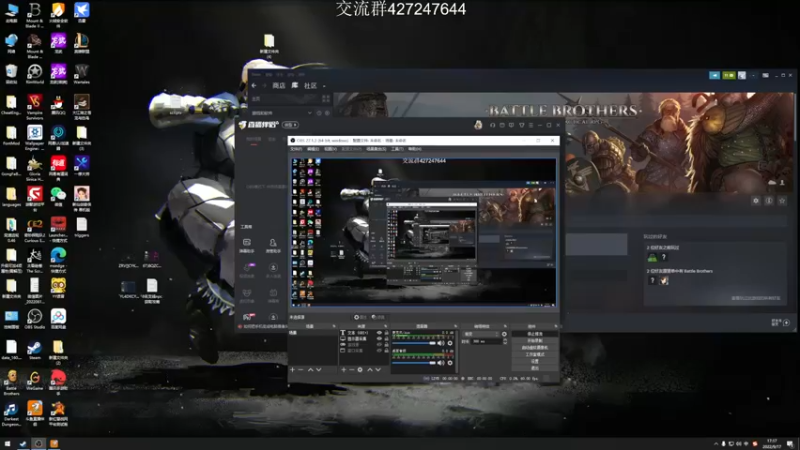Viewport: 800px width, 450px height.
Task: Go to the 商店 tab in Steam
Action: click(x=279, y=86)
